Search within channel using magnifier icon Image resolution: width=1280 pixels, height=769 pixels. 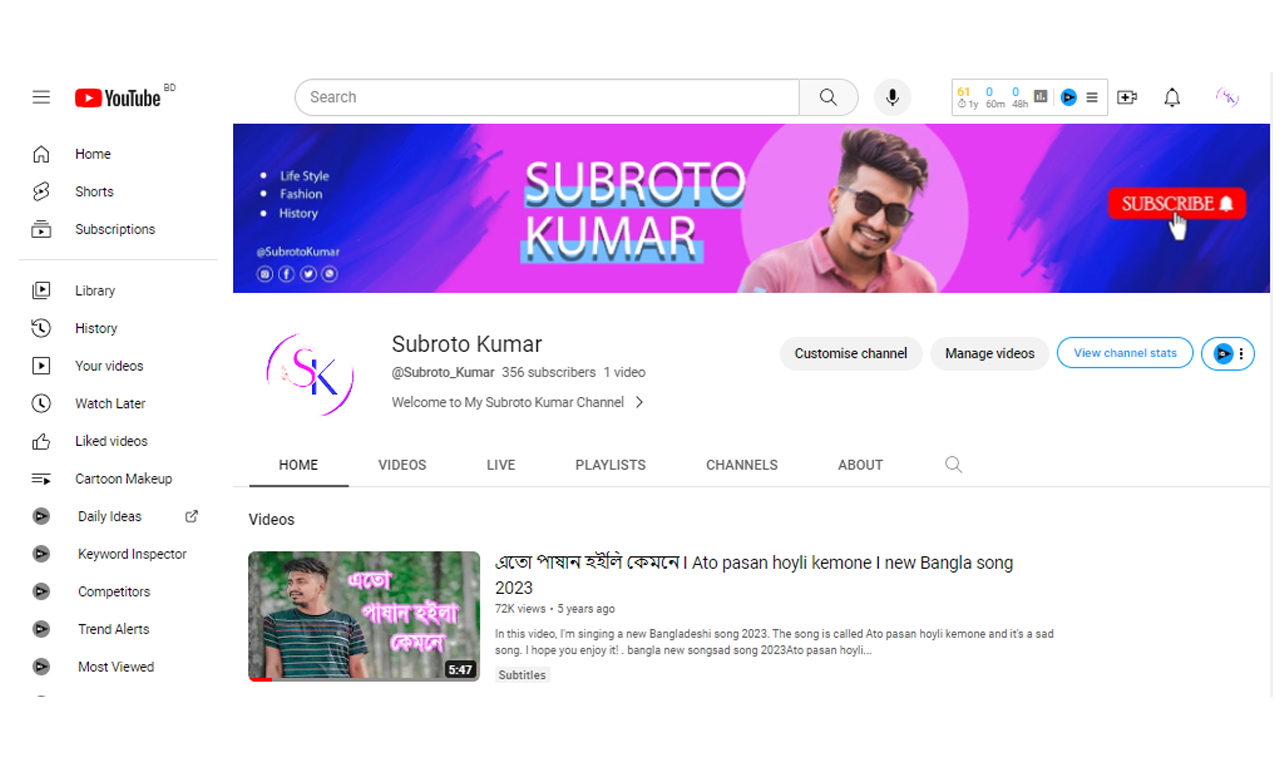pos(953,464)
